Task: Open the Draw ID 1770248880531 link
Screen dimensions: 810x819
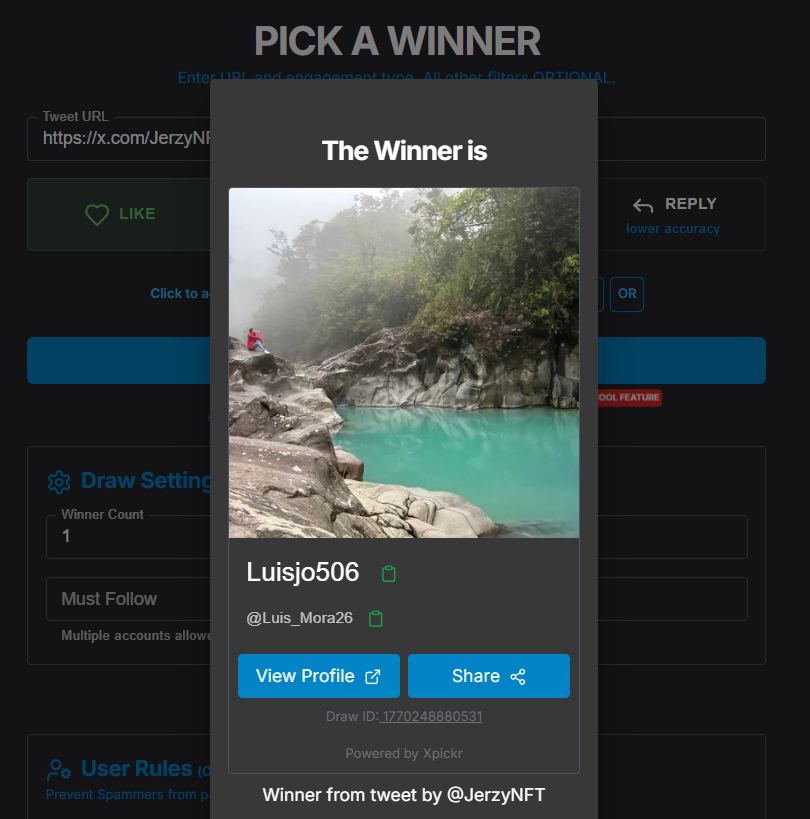Action: (x=431, y=716)
